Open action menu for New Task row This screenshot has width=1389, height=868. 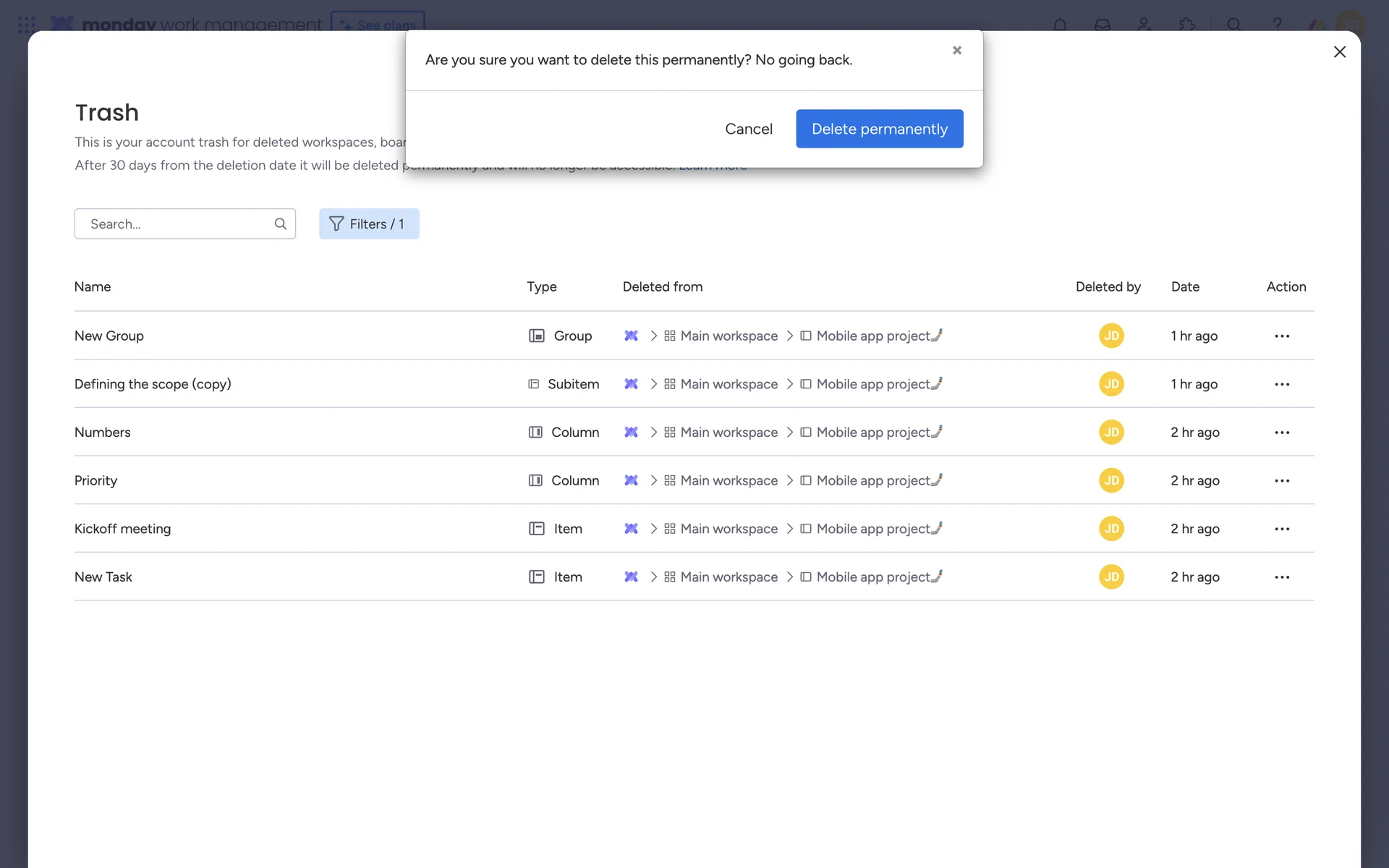tap(1281, 577)
